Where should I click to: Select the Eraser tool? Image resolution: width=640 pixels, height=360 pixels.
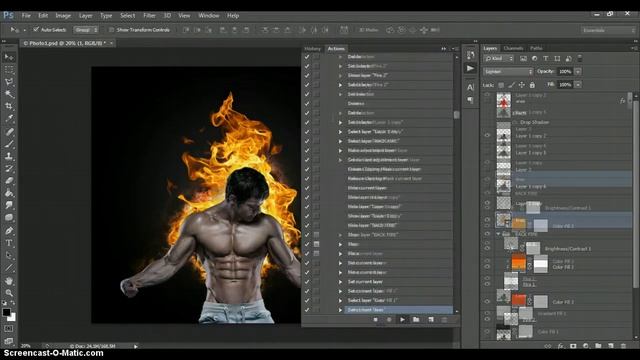[9, 180]
